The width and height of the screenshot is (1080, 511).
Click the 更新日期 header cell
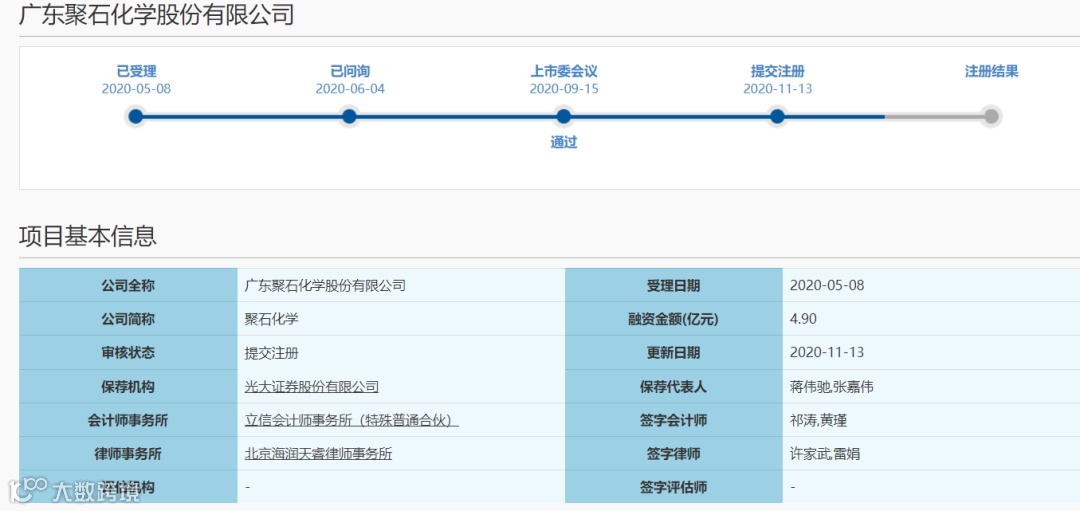(x=674, y=353)
